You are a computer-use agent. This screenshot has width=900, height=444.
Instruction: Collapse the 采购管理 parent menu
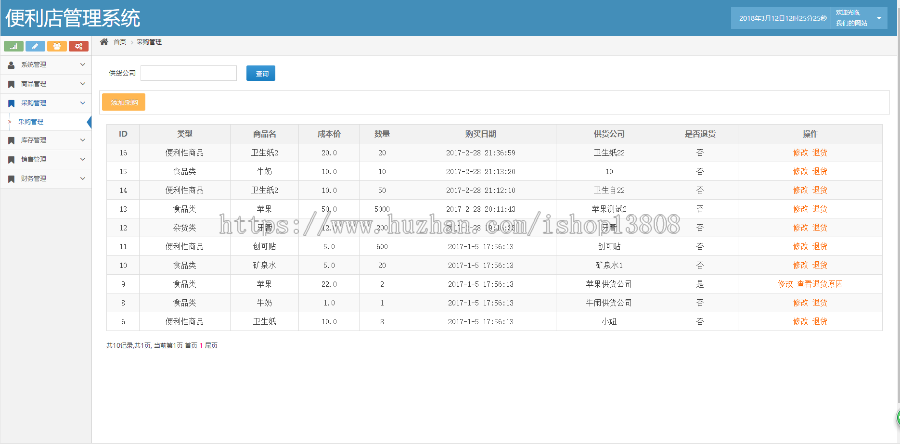[x=46, y=103]
